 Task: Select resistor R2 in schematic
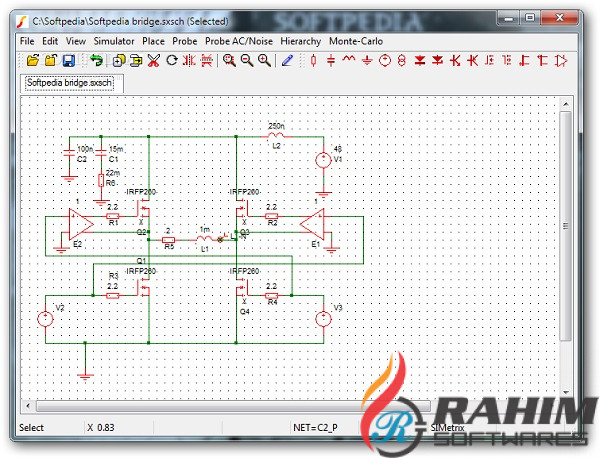(271, 216)
